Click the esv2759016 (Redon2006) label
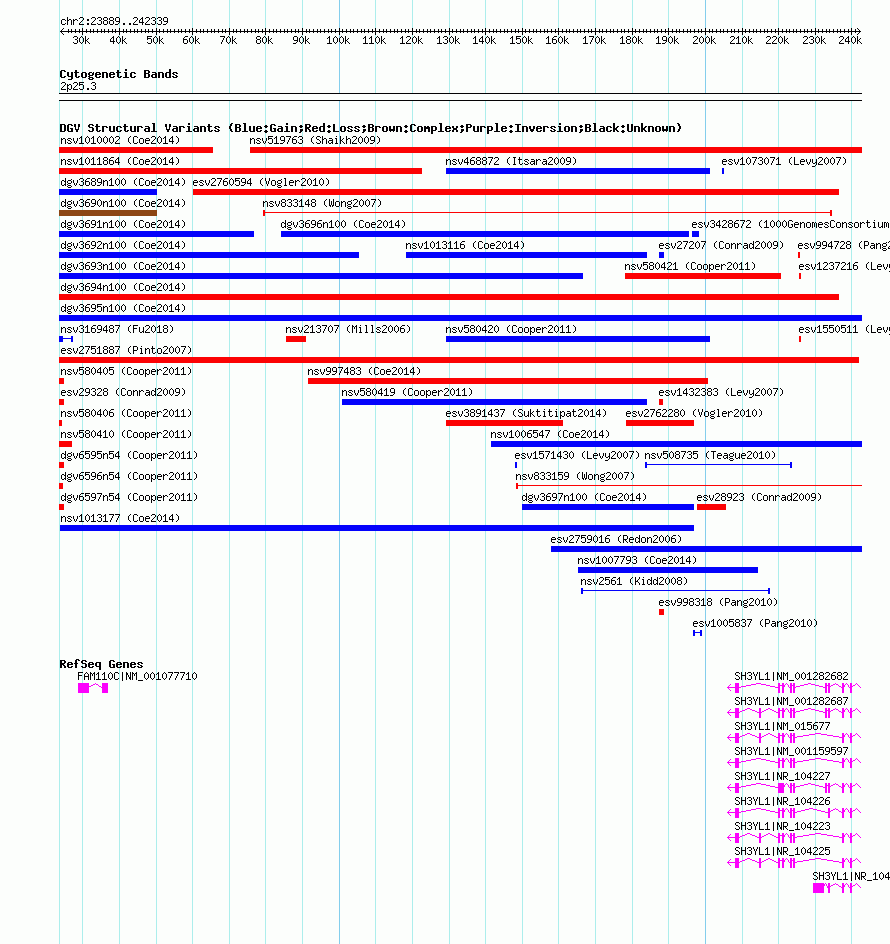This screenshot has height=944, width=890. coord(616,539)
